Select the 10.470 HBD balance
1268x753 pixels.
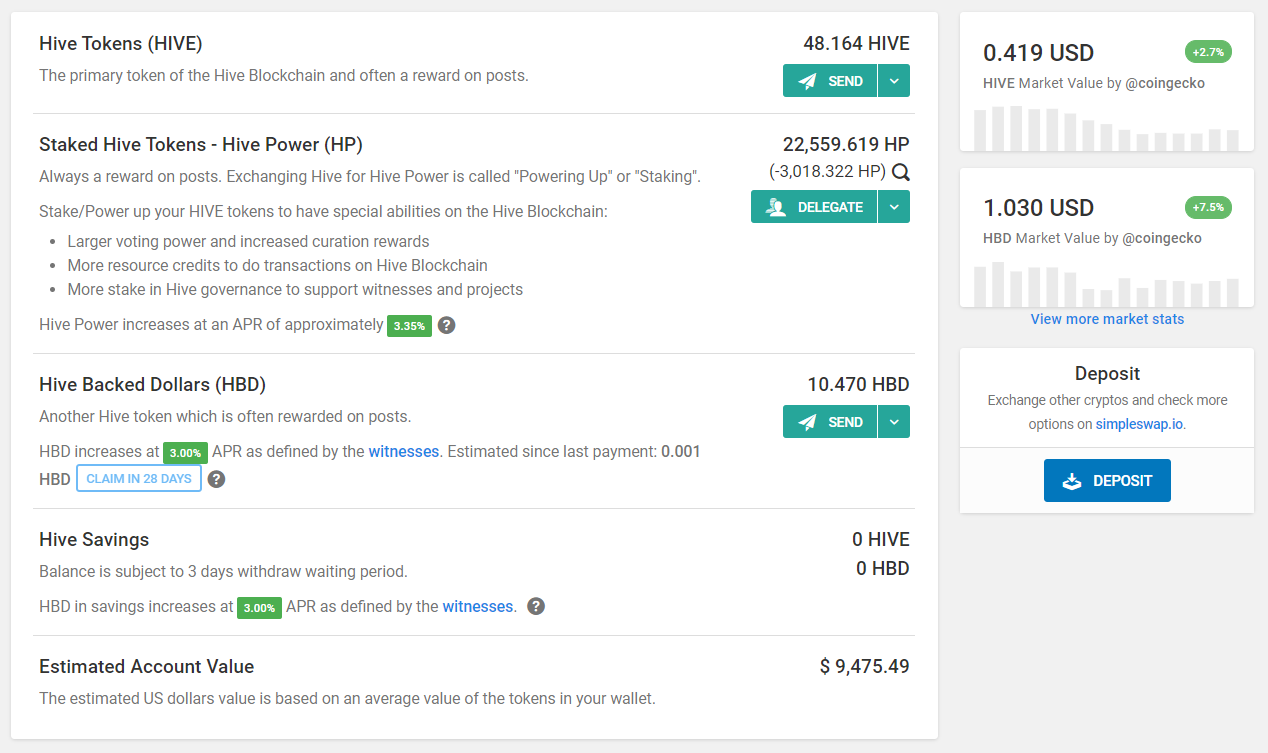(858, 385)
